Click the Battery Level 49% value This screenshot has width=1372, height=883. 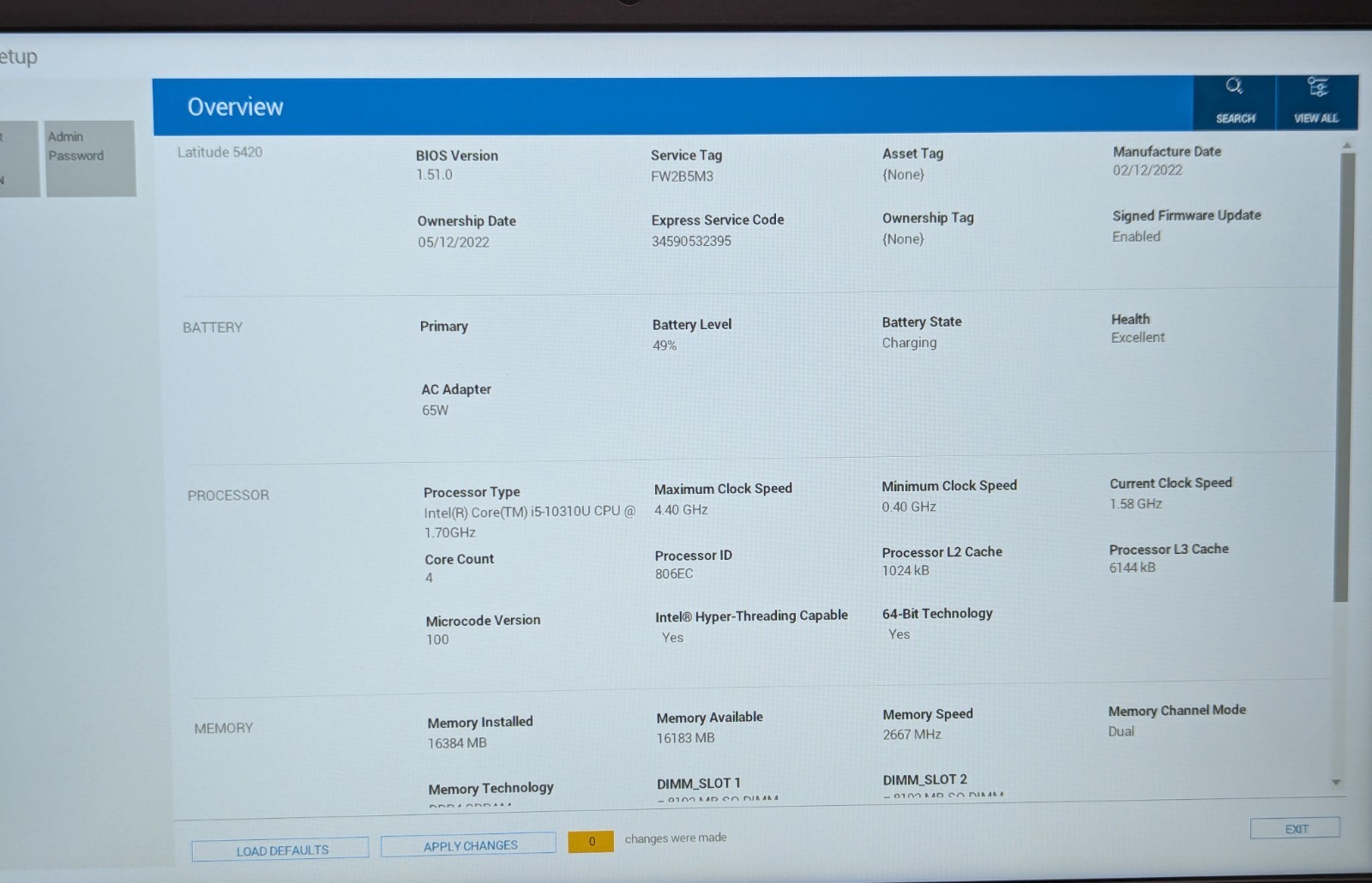pos(665,345)
